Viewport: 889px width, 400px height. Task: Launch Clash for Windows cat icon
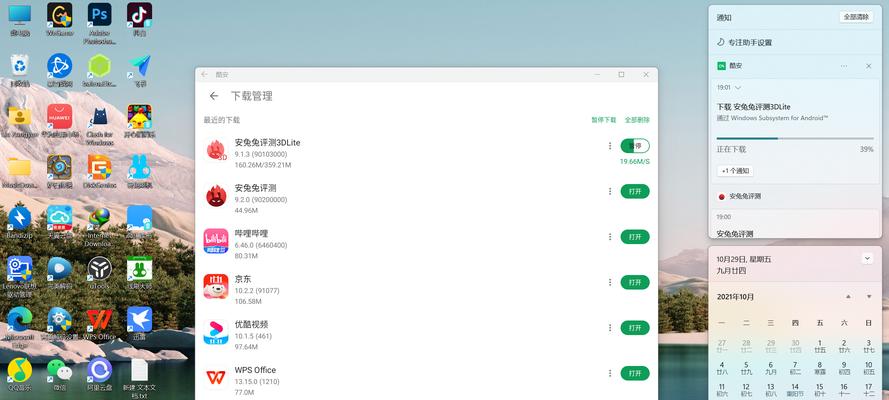point(100,116)
